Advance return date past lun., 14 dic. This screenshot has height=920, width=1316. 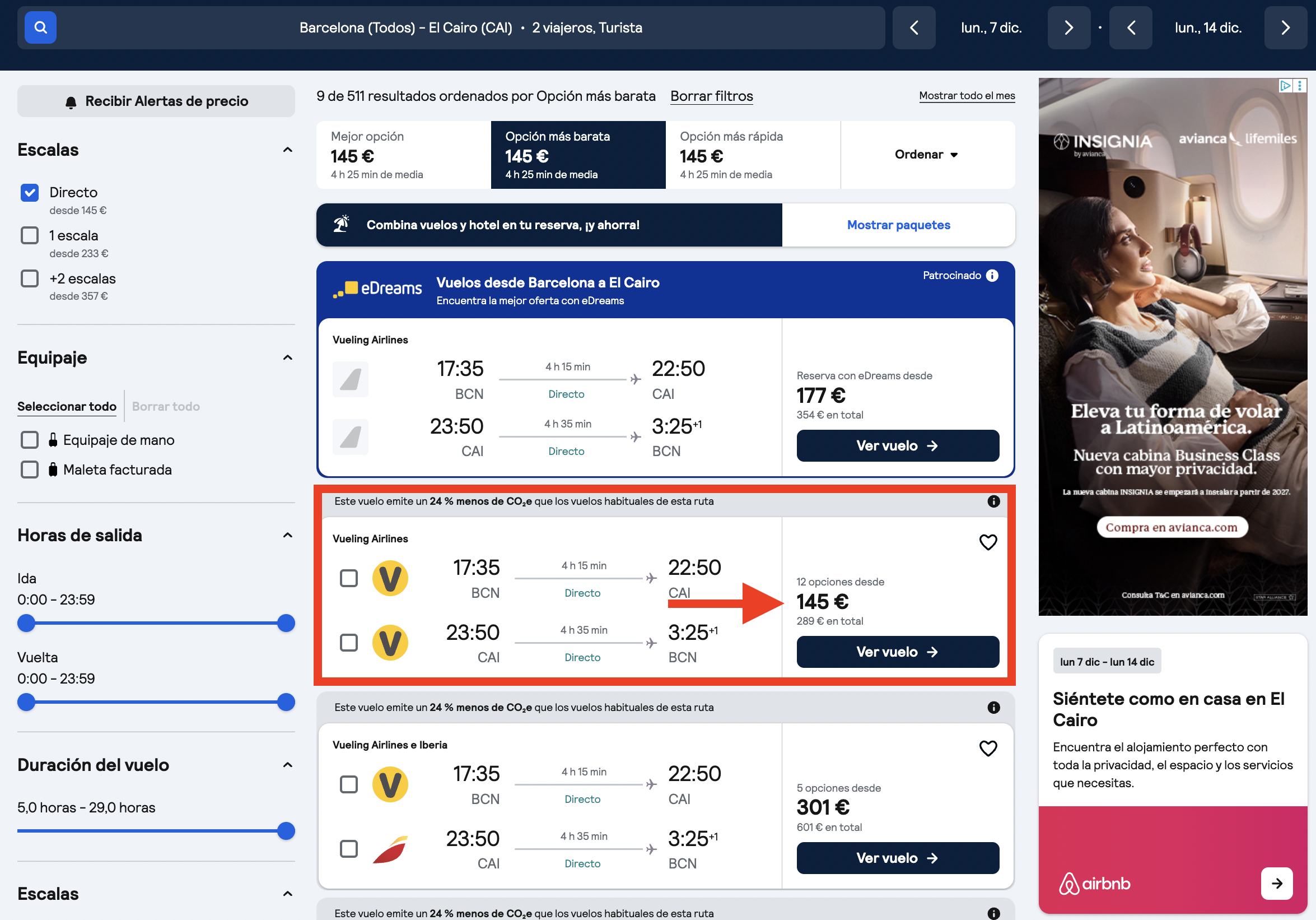[x=1286, y=27]
